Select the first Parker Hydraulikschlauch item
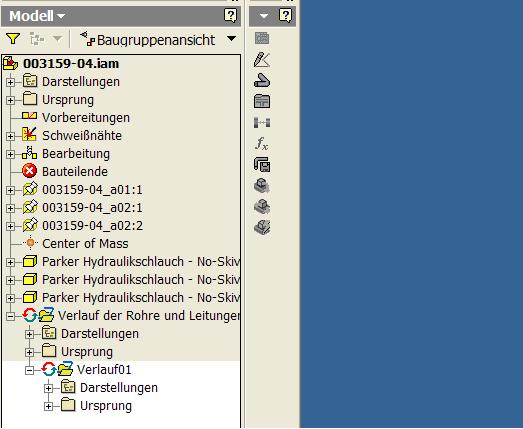 [x=141, y=262]
